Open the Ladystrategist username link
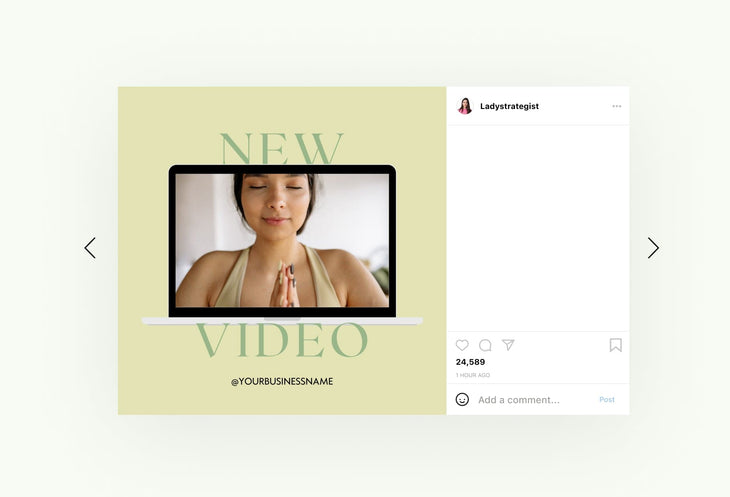This screenshot has height=497, width=730. (509, 106)
